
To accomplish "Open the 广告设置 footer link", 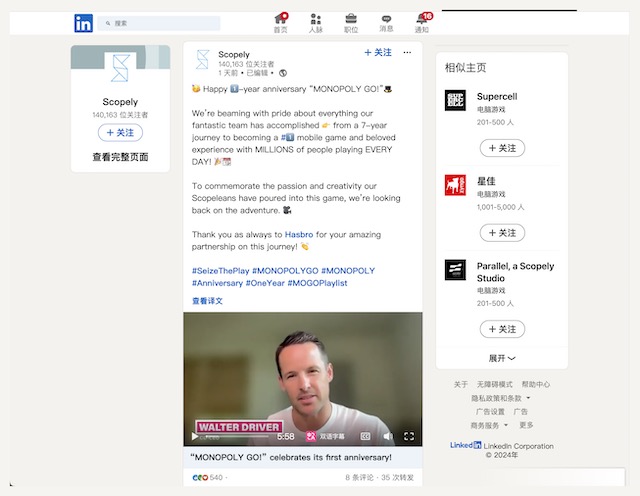I will click(x=490, y=411).
